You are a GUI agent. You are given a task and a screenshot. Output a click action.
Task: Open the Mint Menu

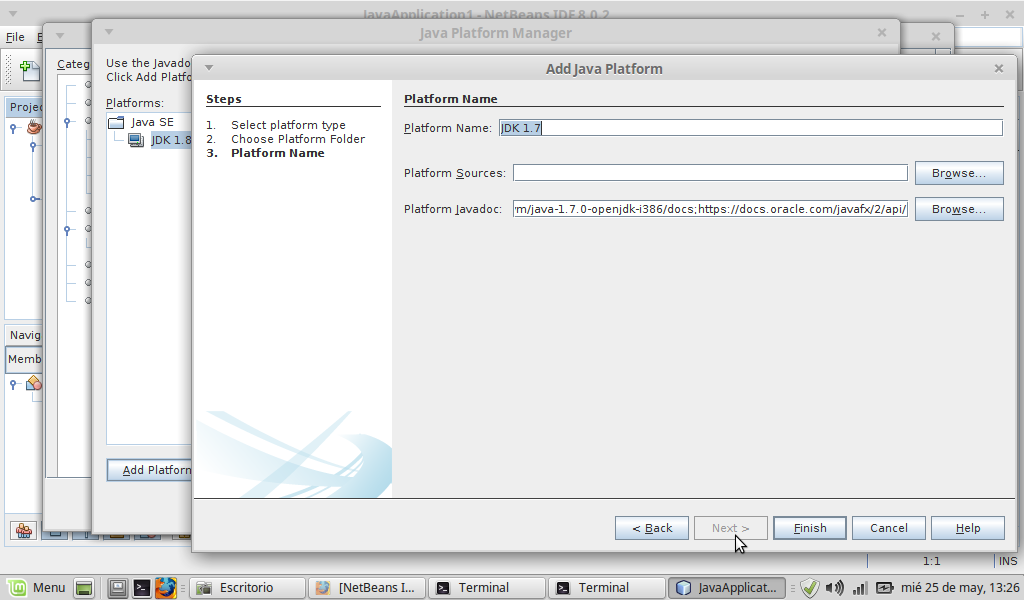[x=36, y=588]
